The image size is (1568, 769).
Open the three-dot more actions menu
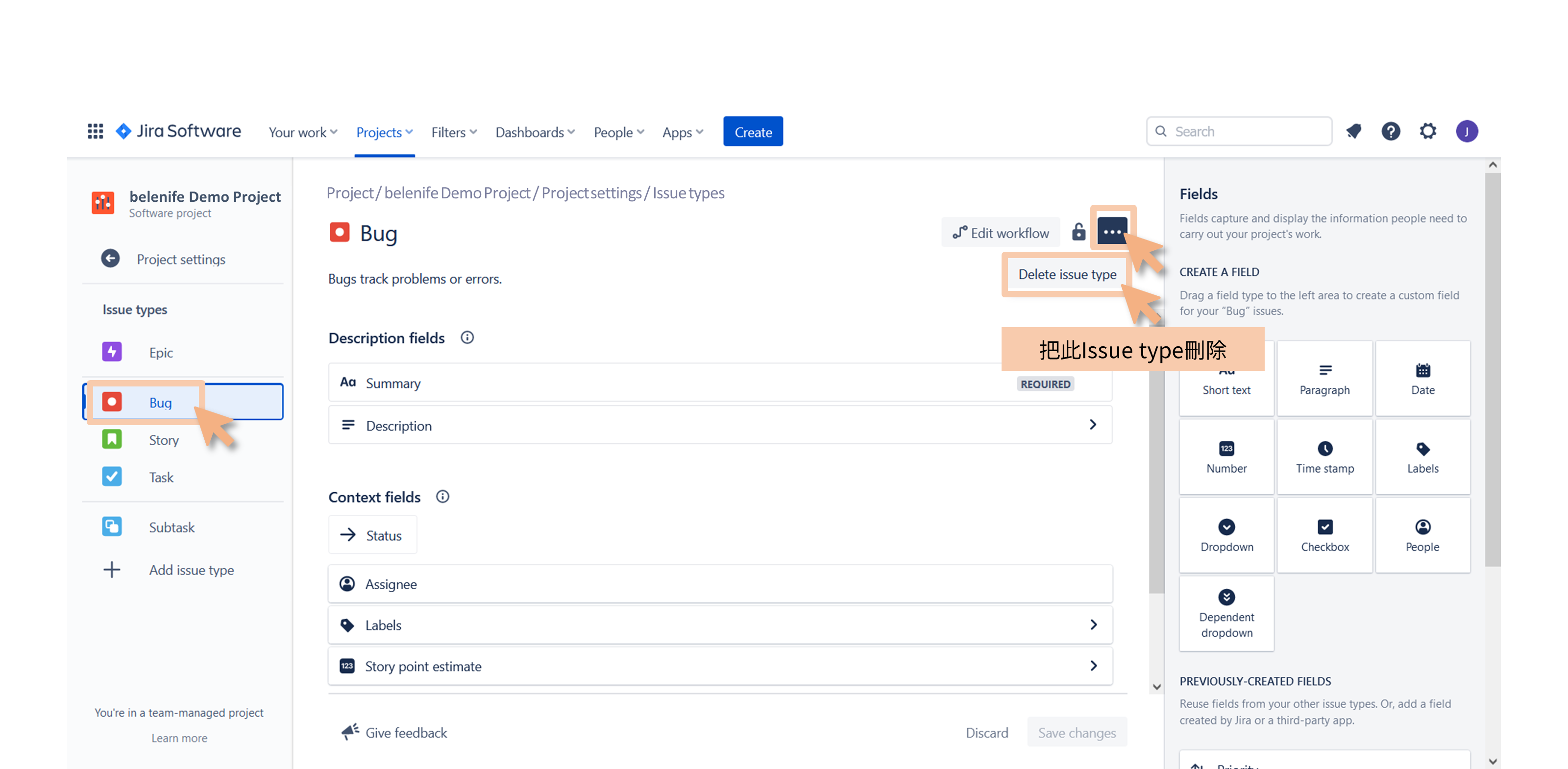tap(1111, 232)
